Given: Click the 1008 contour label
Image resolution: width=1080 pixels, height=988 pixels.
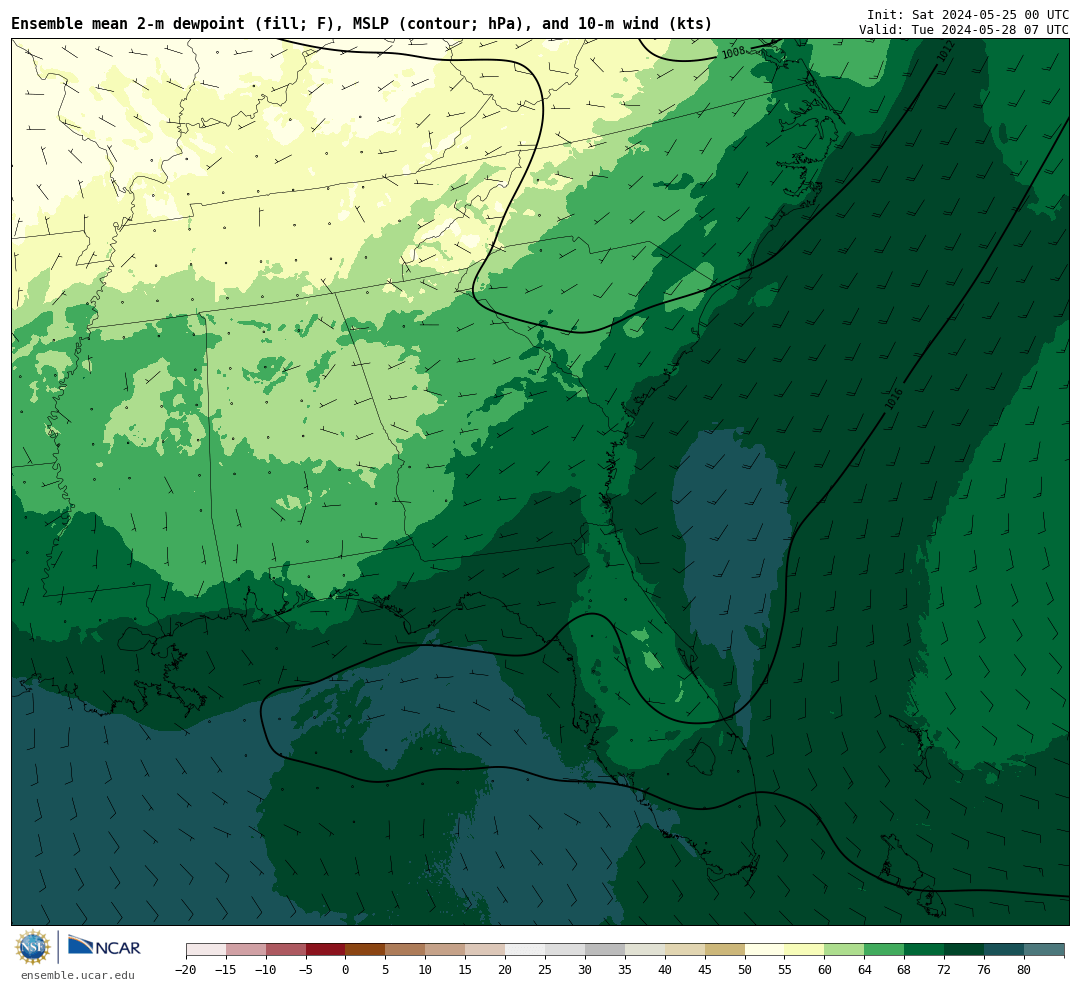Looking at the screenshot, I should coord(734,52).
